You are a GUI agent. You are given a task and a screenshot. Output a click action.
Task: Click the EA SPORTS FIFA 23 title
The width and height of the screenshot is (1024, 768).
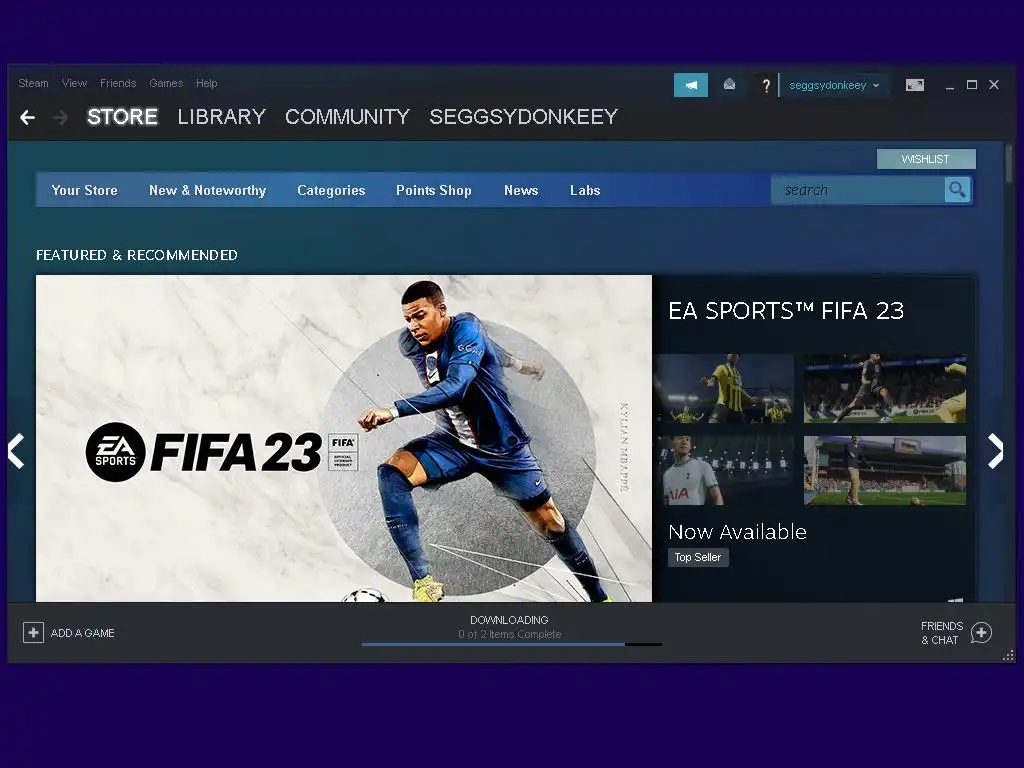[786, 311]
